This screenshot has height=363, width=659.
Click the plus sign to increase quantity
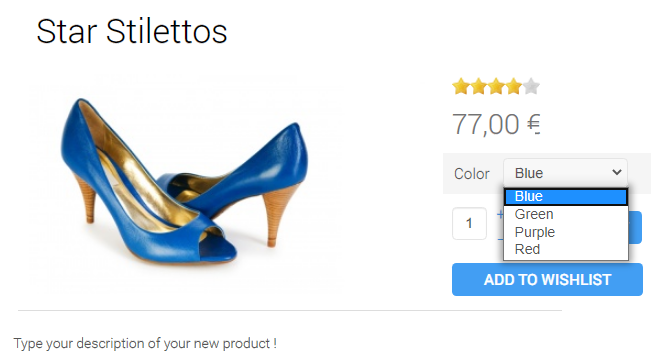click(x=500, y=215)
